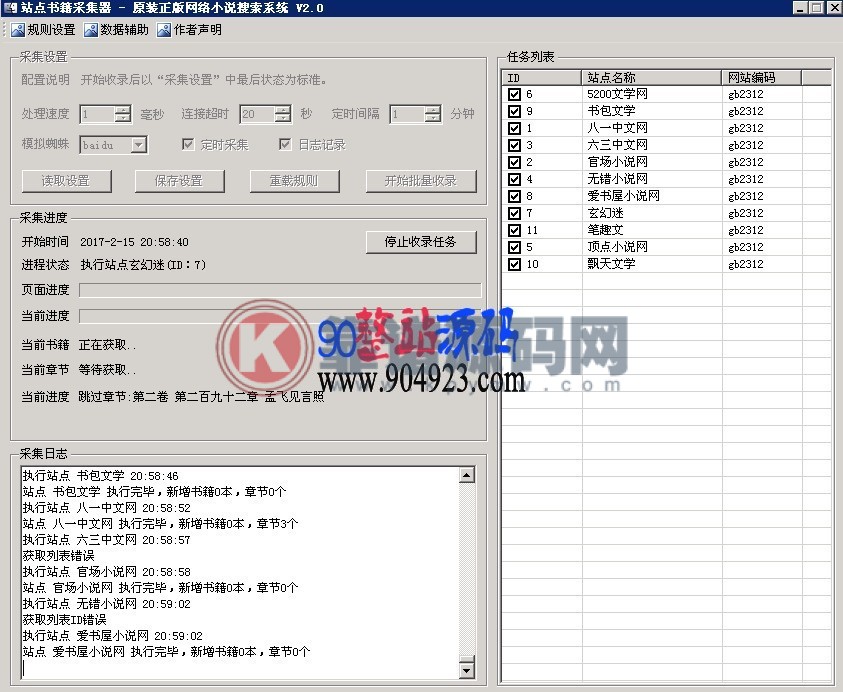Image resolution: width=843 pixels, height=692 pixels.
Task: Decrease 连接超时 with the down arrow
Action: pyautogui.click(x=283, y=118)
